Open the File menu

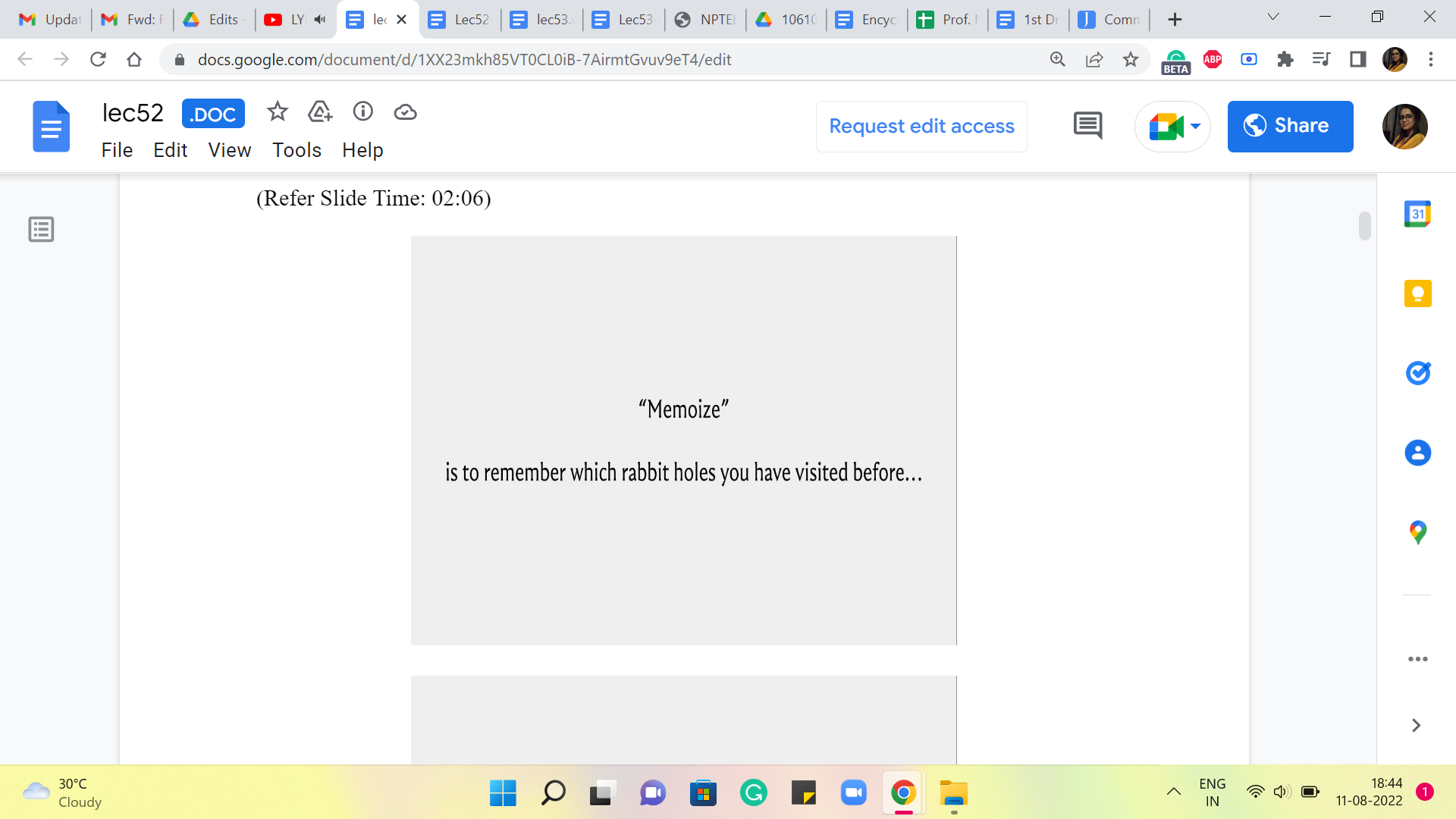pyautogui.click(x=117, y=150)
